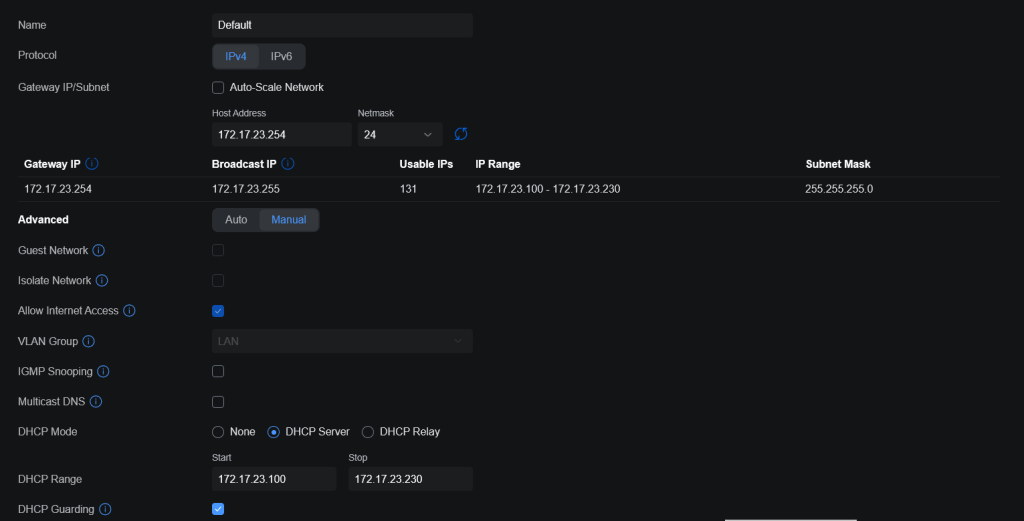Show info tooltip for Guest Network

99,250
